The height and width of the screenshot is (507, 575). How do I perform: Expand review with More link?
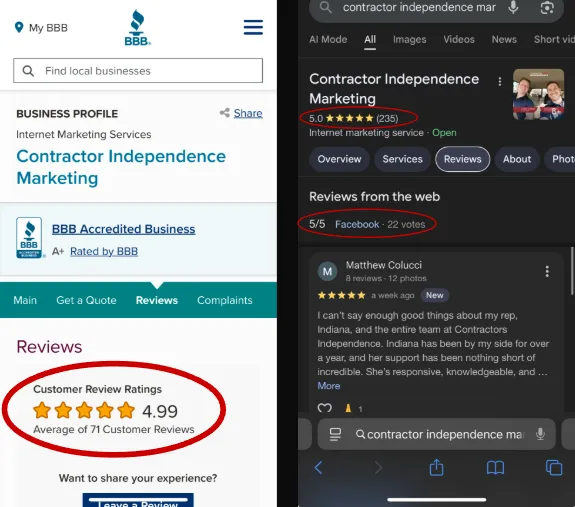coord(329,386)
